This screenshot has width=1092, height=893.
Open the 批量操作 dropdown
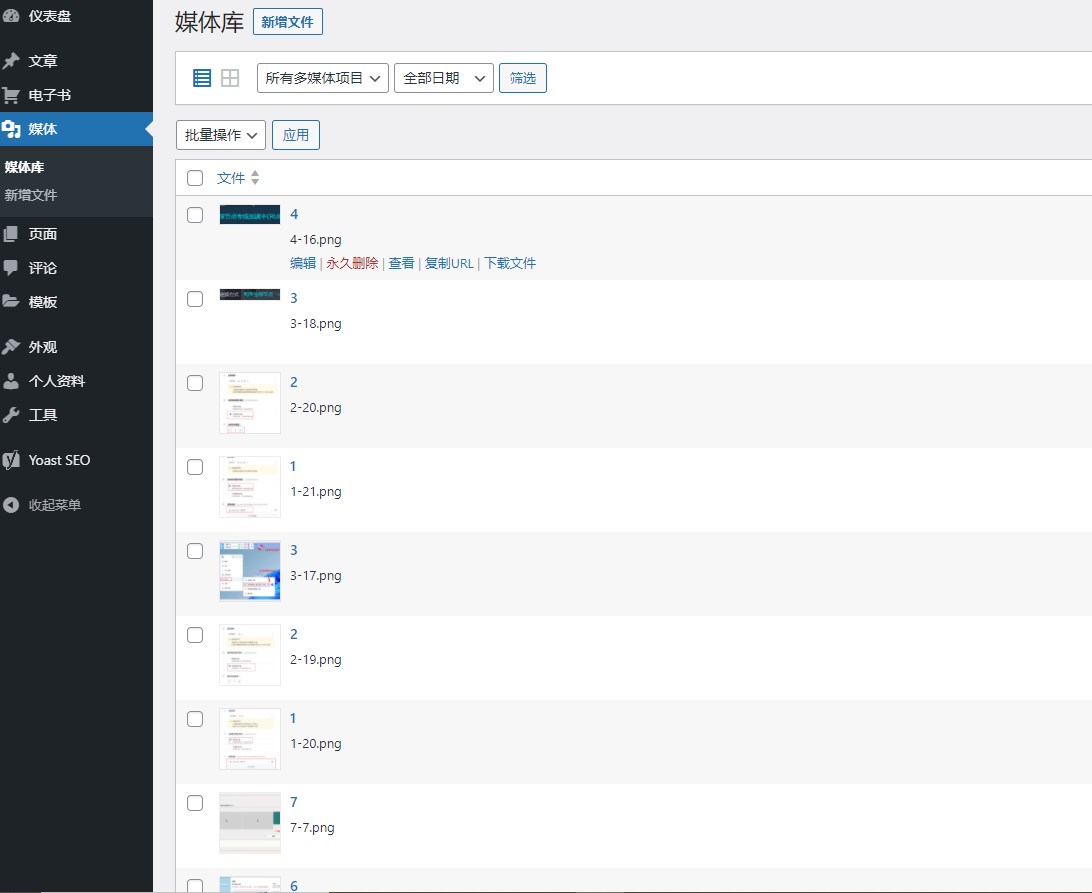pos(221,135)
